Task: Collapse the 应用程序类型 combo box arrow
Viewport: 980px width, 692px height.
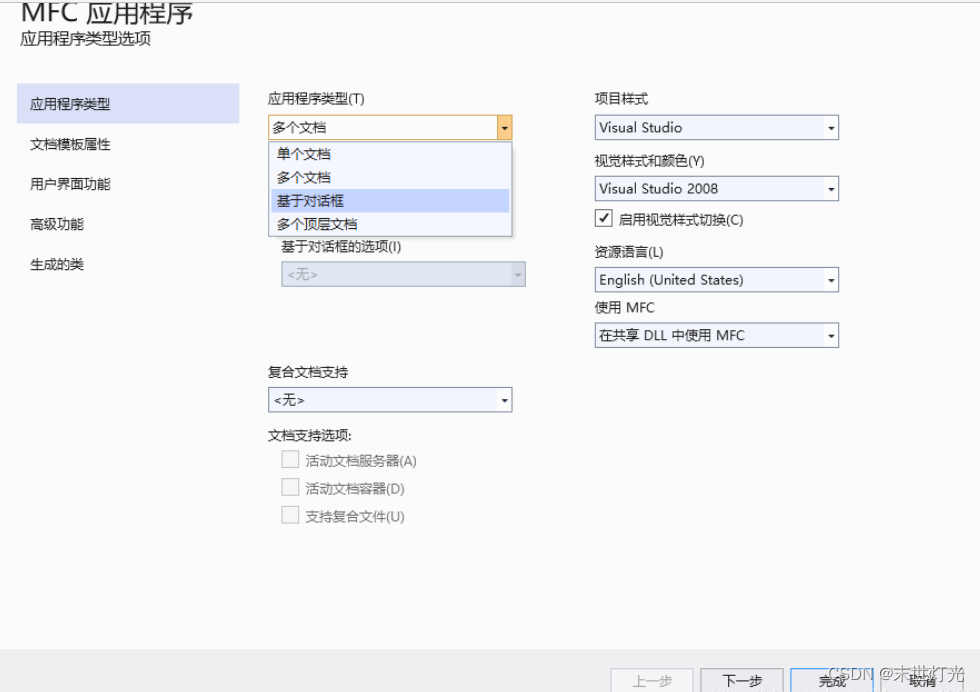Action: 504,127
